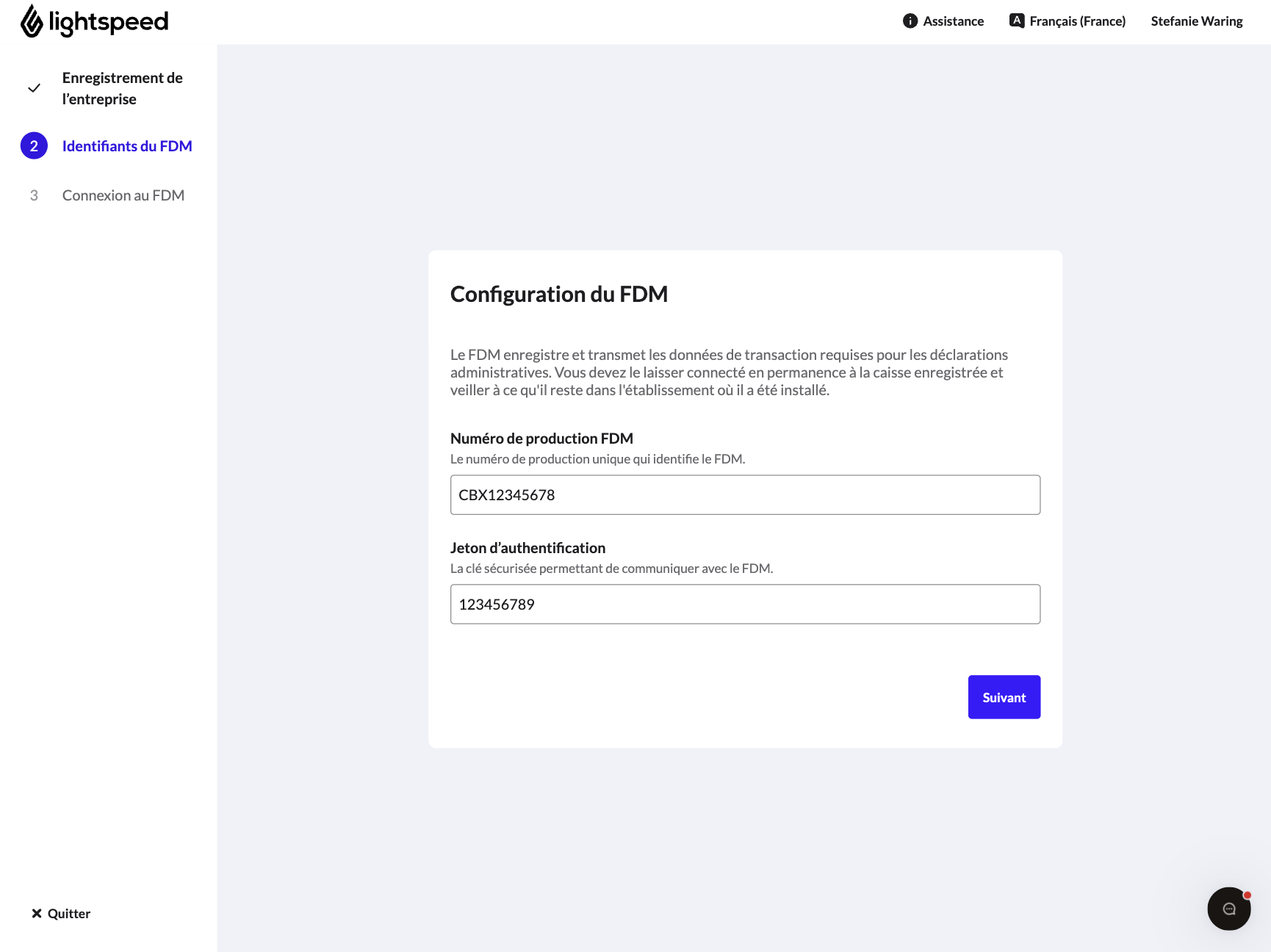Click the step number 3 indicator

(x=34, y=195)
